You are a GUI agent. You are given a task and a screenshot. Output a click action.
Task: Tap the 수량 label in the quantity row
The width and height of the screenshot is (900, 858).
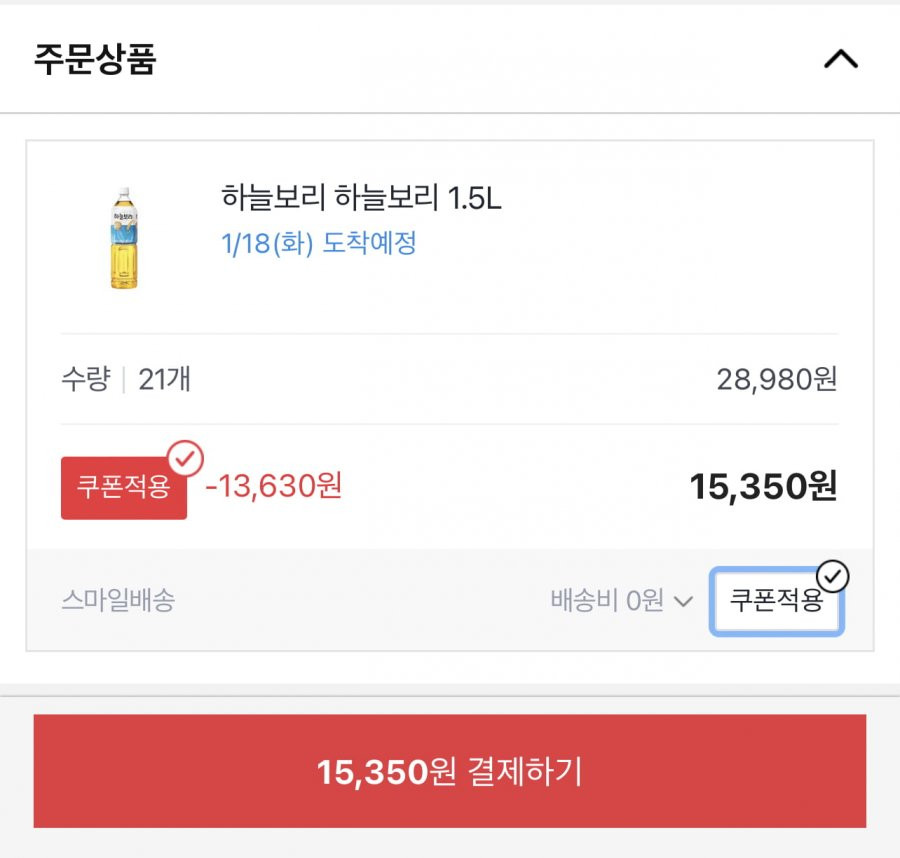click(86, 379)
